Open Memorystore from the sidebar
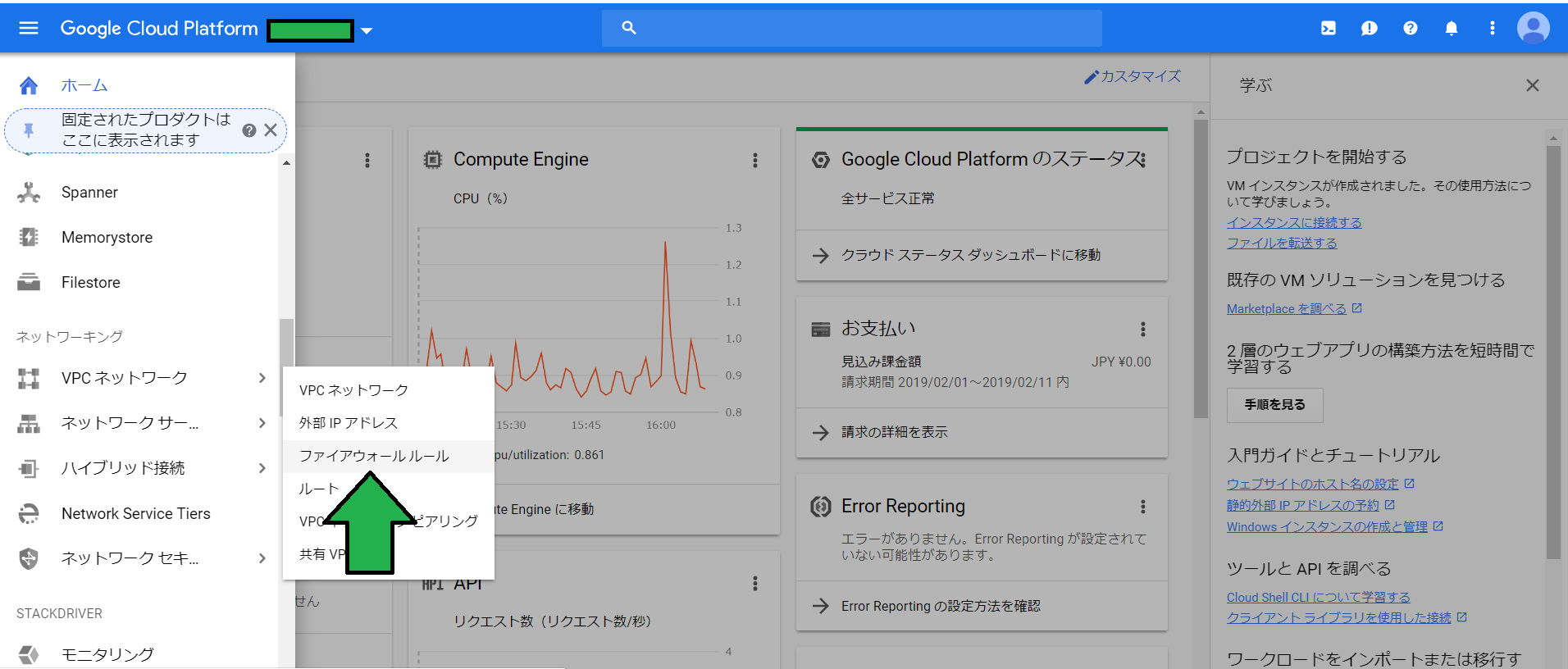The width and height of the screenshot is (1568, 669). coord(107,238)
